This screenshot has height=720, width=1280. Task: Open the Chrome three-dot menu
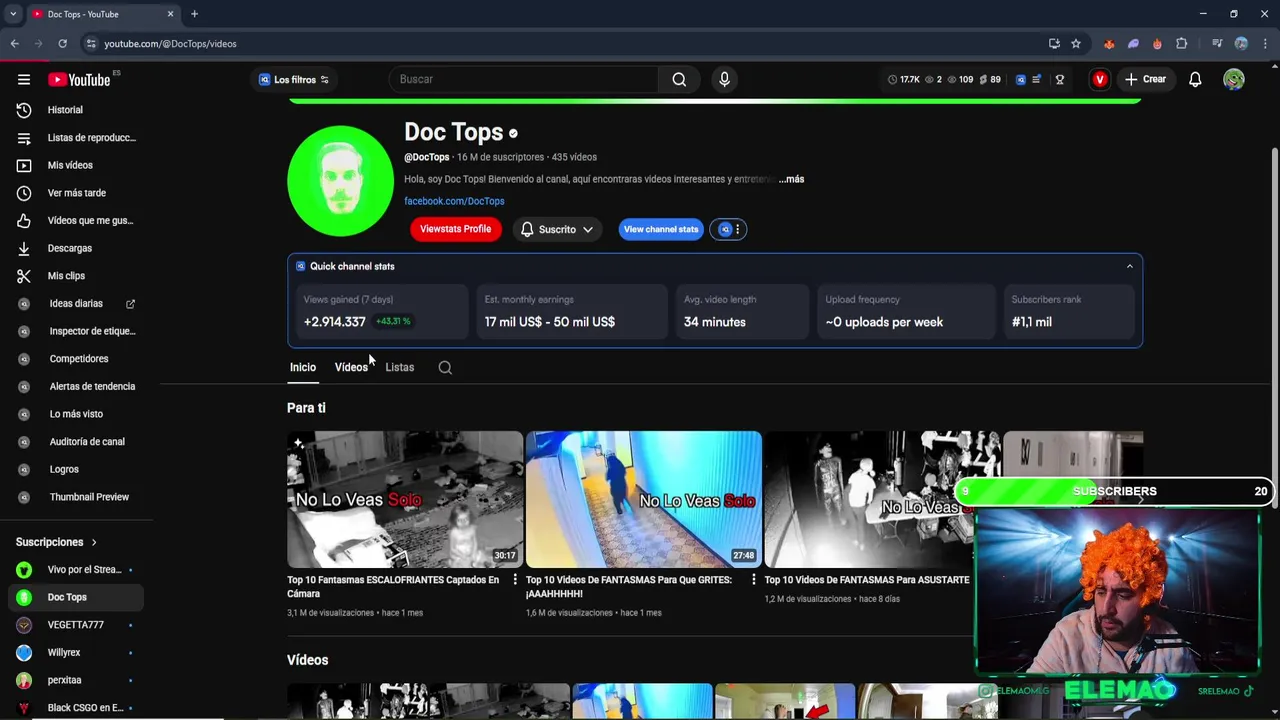point(1265,44)
